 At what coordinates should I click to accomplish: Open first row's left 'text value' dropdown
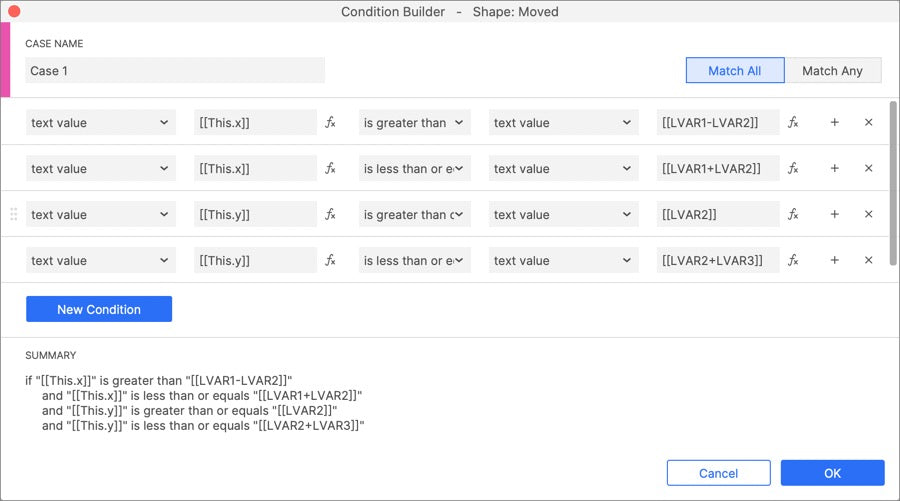pos(100,123)
